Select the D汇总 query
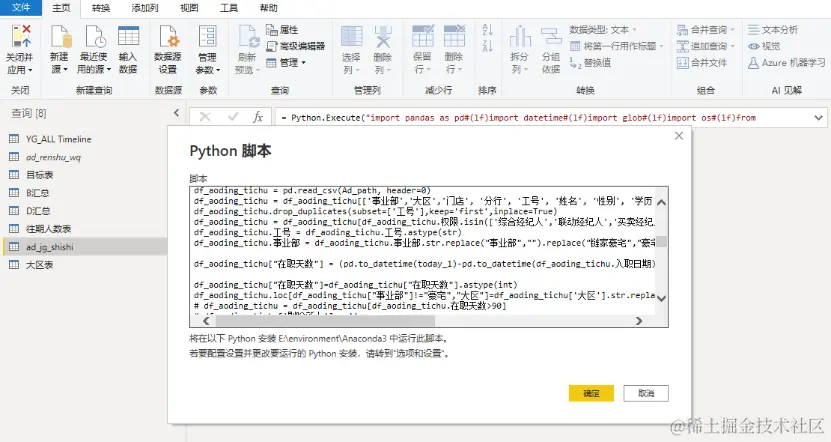 pos(84,211)
